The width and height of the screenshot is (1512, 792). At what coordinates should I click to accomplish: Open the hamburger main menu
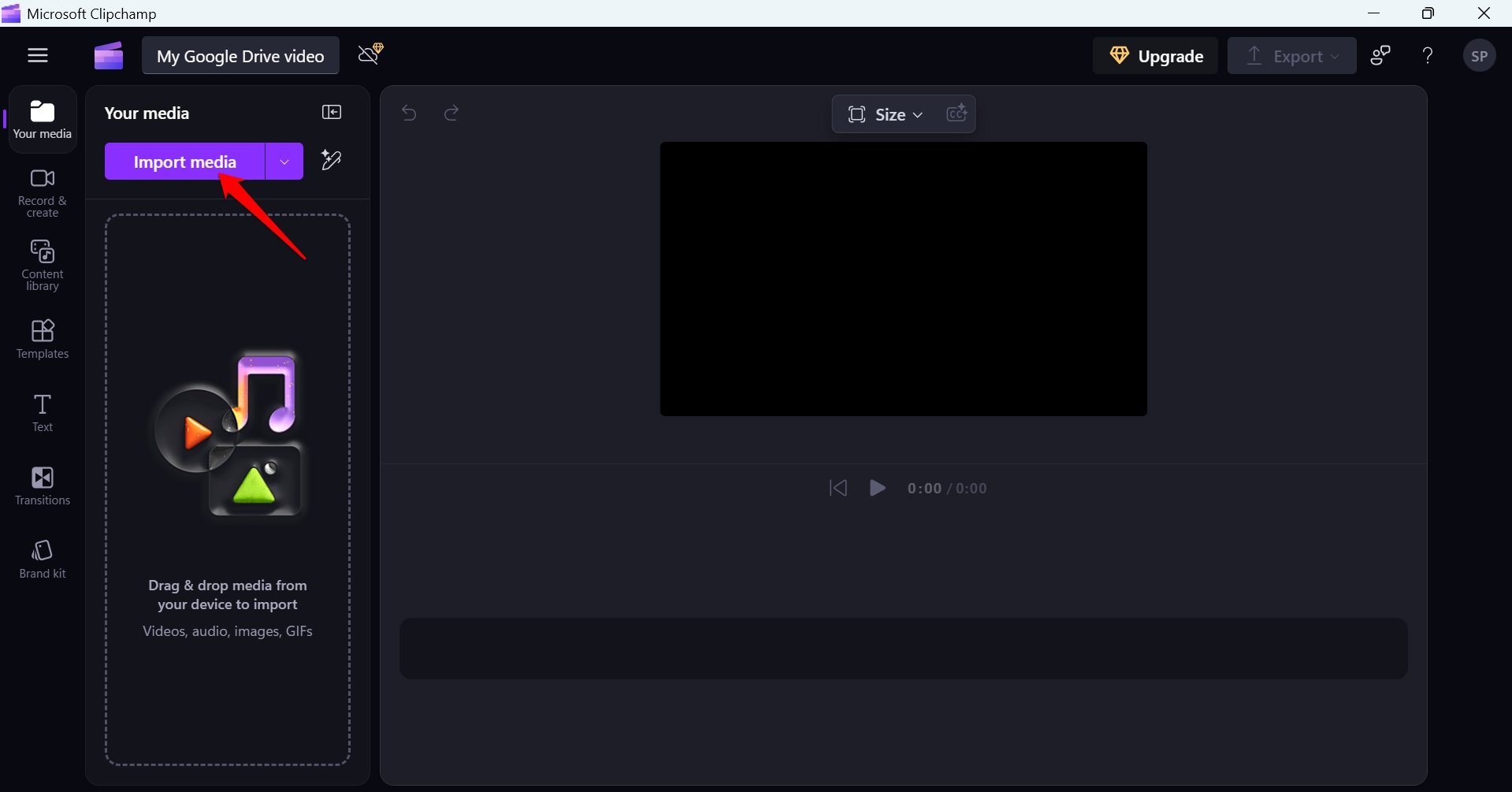[x=38, y=55]
